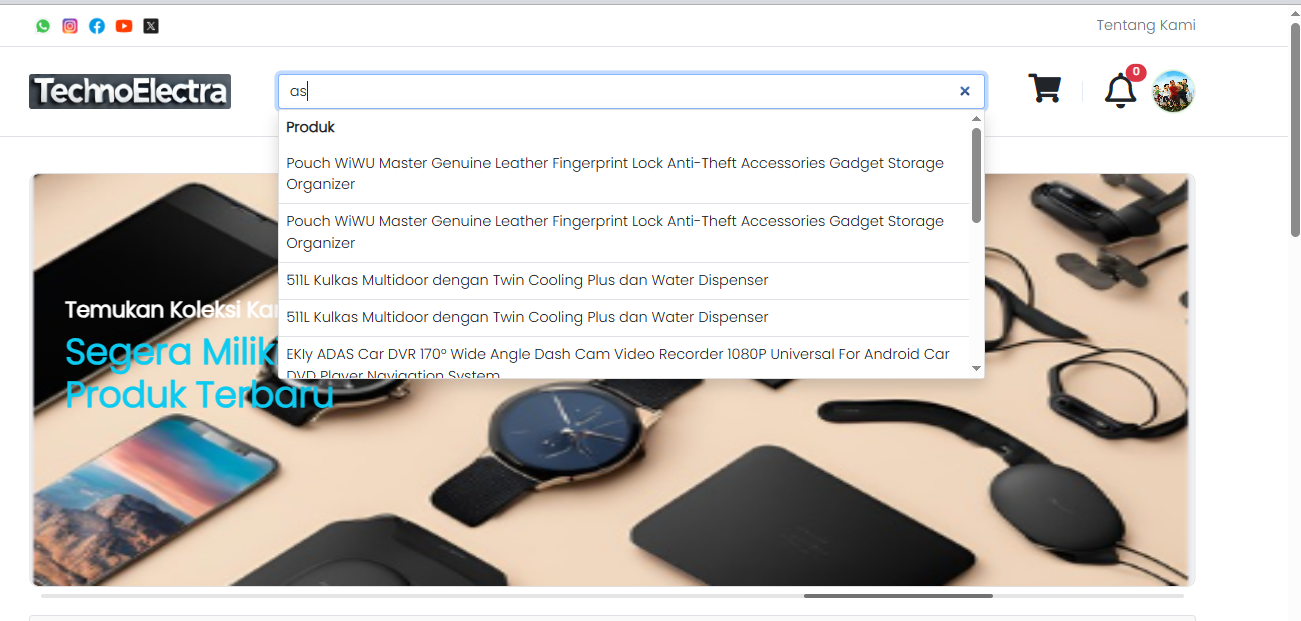This screenshot has height=621, width=1301.
Task: Click the suggestion list scrollbar thumb
Action: click(x=976, y=175)
